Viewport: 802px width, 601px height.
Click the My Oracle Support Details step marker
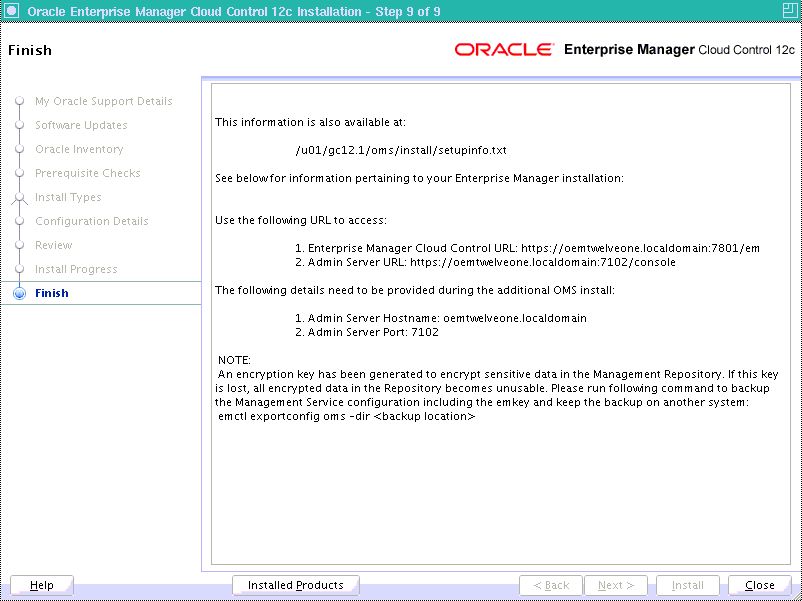point(19,101)
